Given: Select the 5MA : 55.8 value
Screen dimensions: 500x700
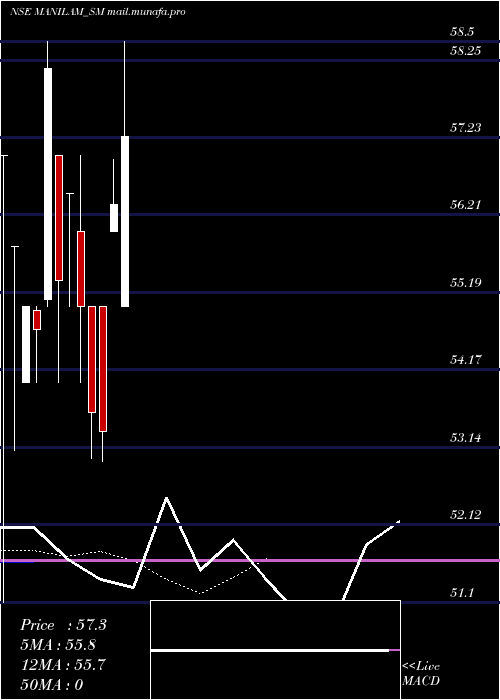Looking at the screenshot, I should (58, 645).
